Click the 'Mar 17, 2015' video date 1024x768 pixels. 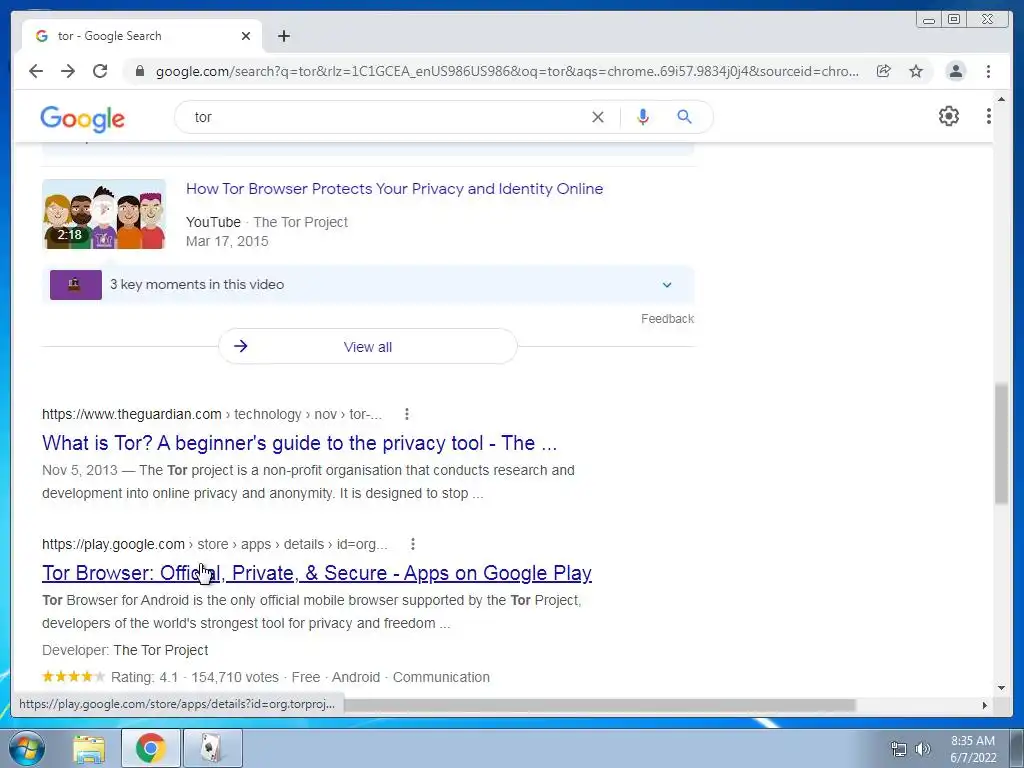[x=227, y=241]
